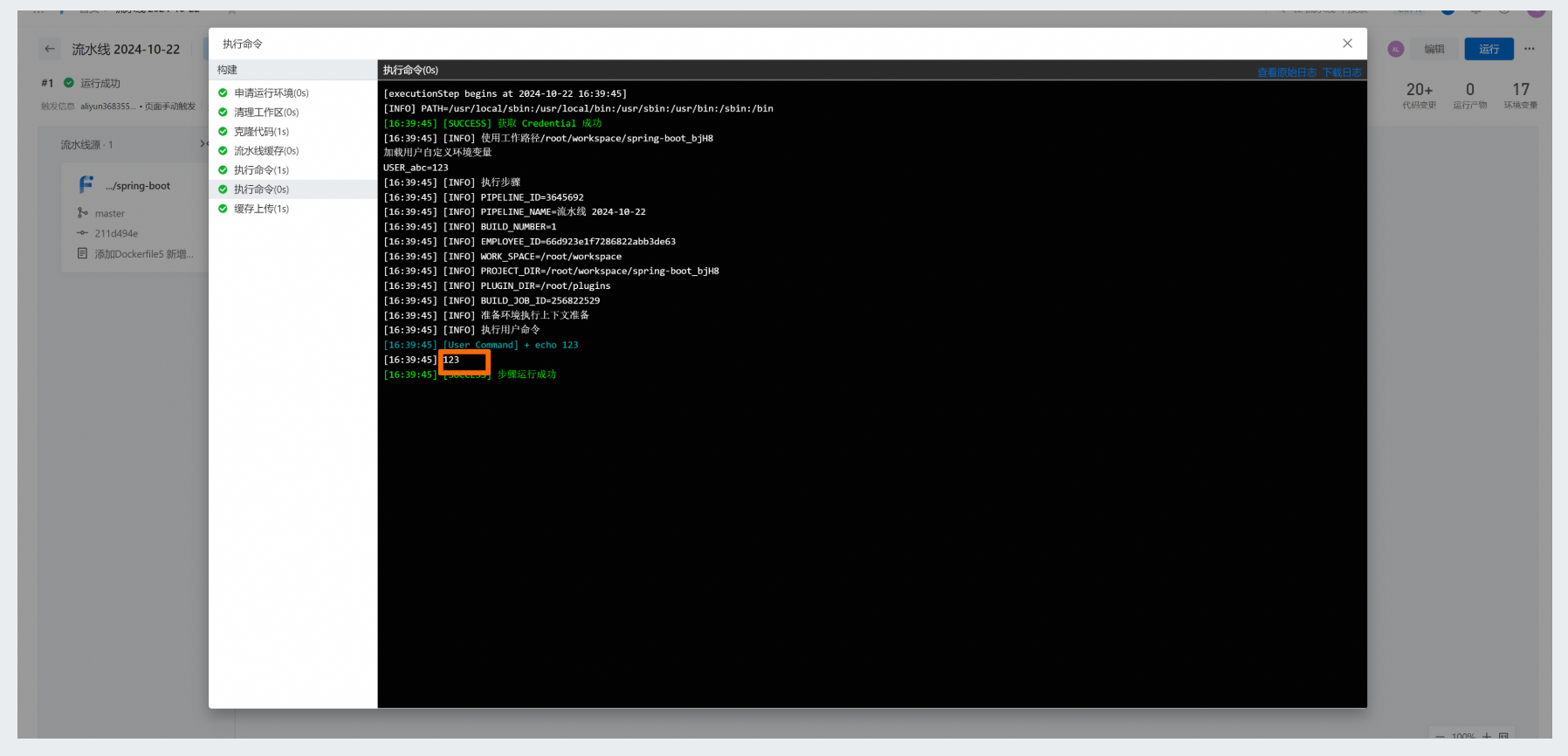Open the three-dot more options menu
Viewport: 1568px width, 756px height.
1530,49
